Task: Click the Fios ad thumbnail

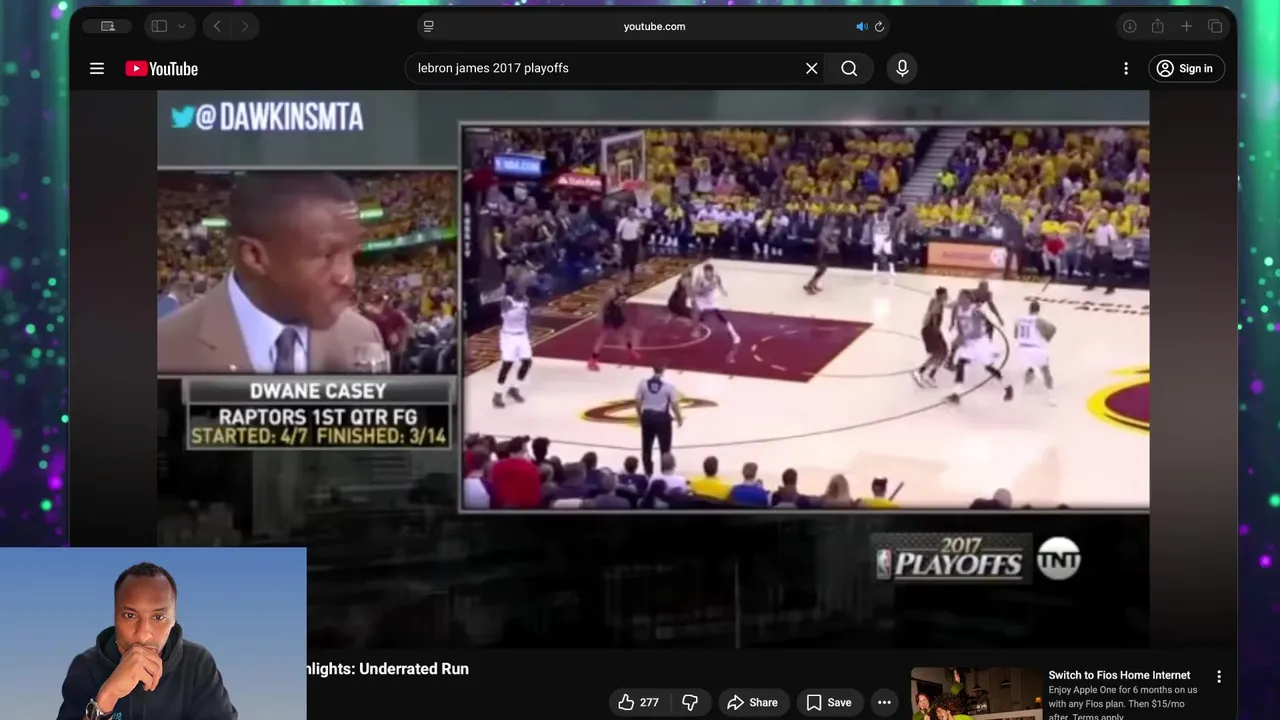Action: coord(975,693)
